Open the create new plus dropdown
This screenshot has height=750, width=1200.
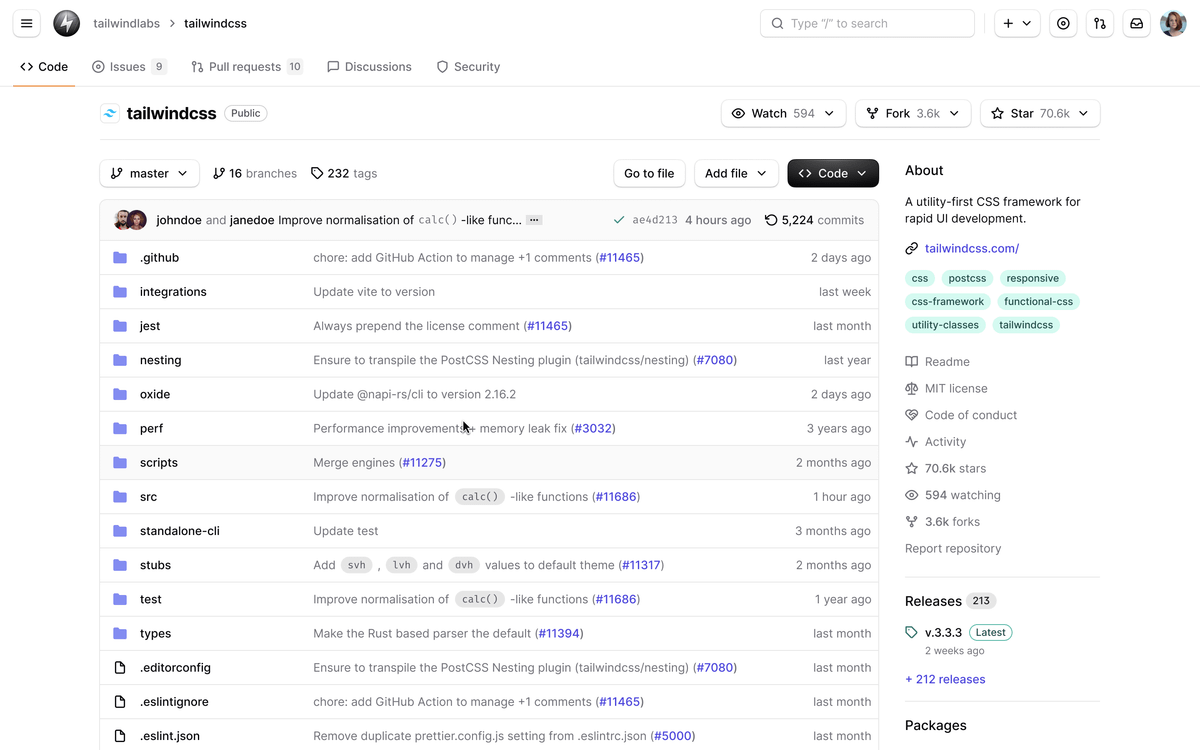1017,23
